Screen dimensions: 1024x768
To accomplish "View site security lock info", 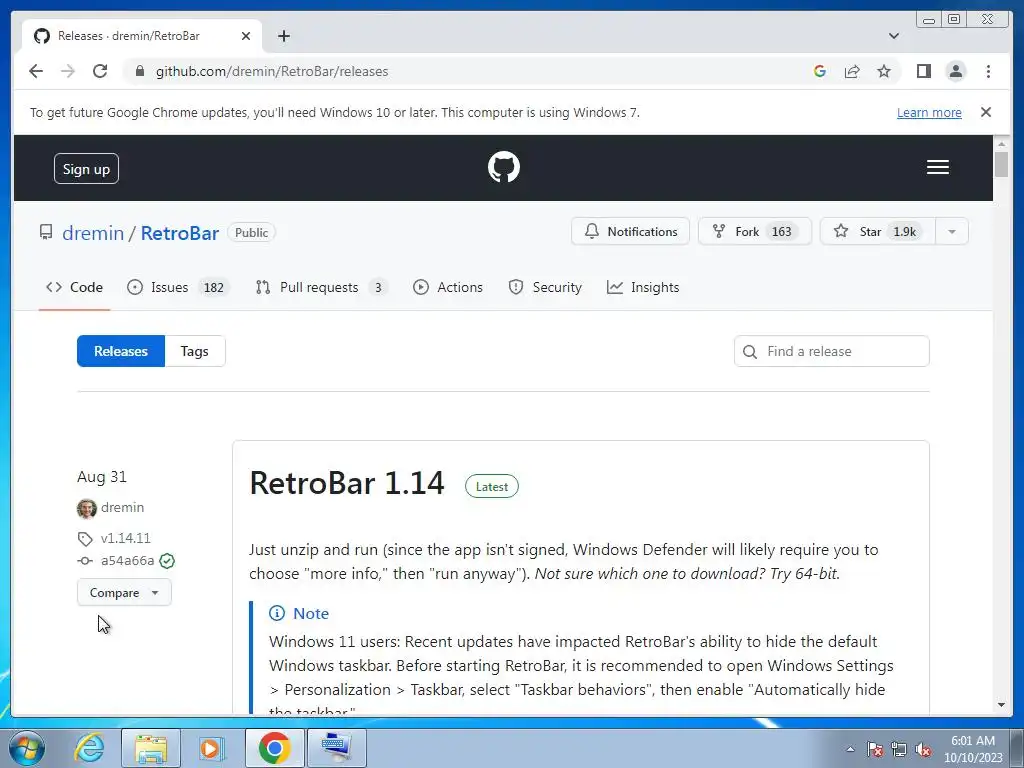I will pos(139,71).
